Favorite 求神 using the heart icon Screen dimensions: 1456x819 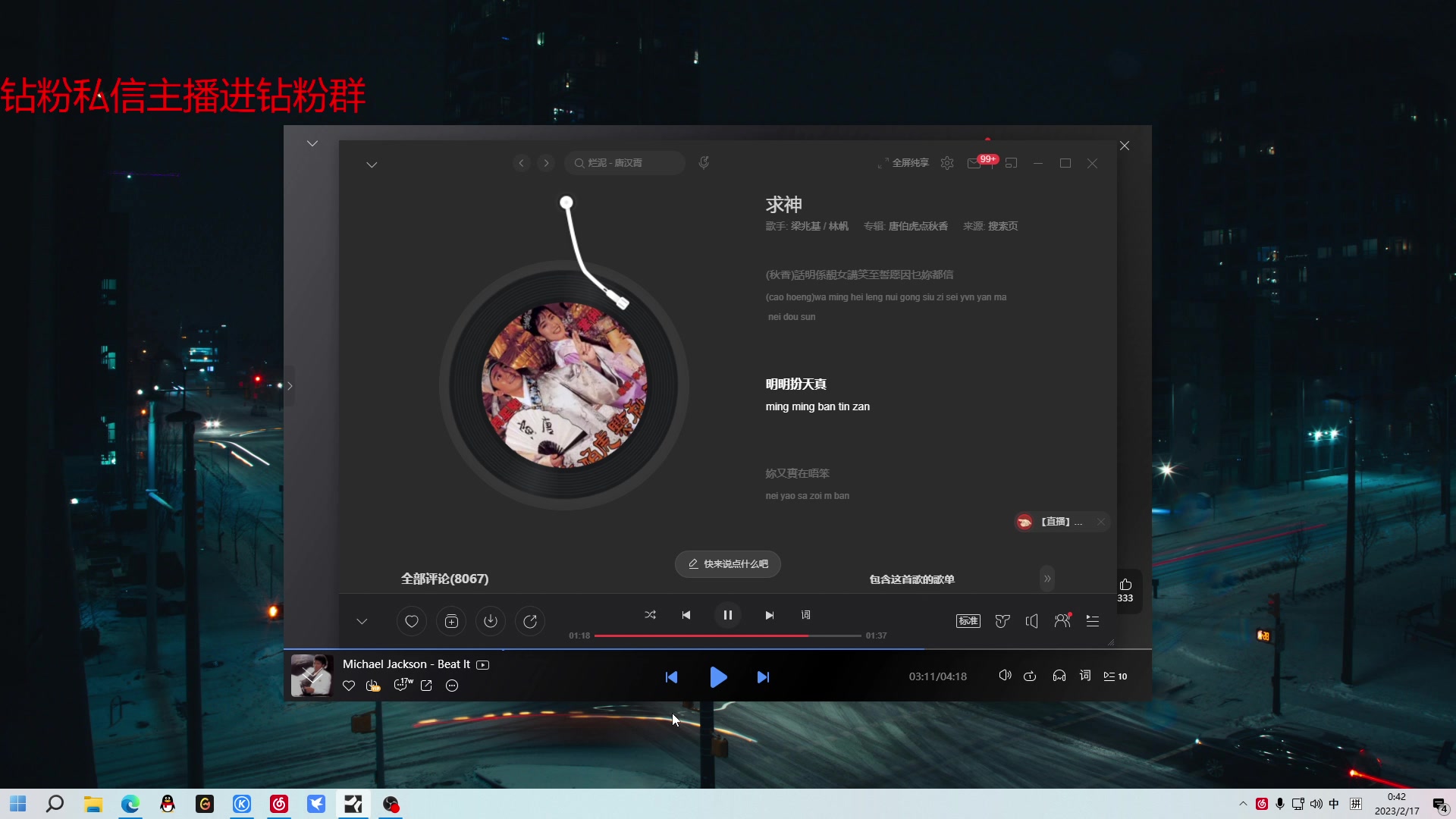tap(411, 620)
